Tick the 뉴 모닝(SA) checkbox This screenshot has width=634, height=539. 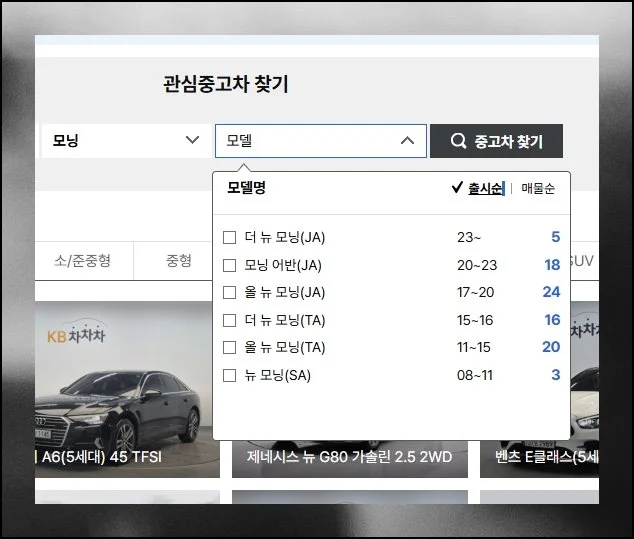coord(229,375)
